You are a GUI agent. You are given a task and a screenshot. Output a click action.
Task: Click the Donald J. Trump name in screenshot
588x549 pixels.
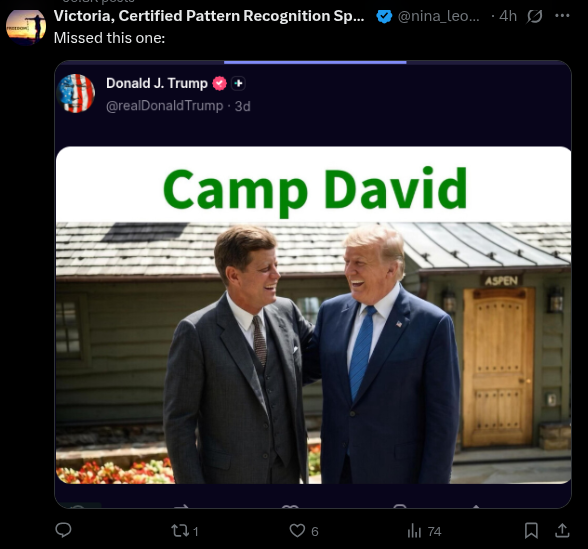pos(157,83)
